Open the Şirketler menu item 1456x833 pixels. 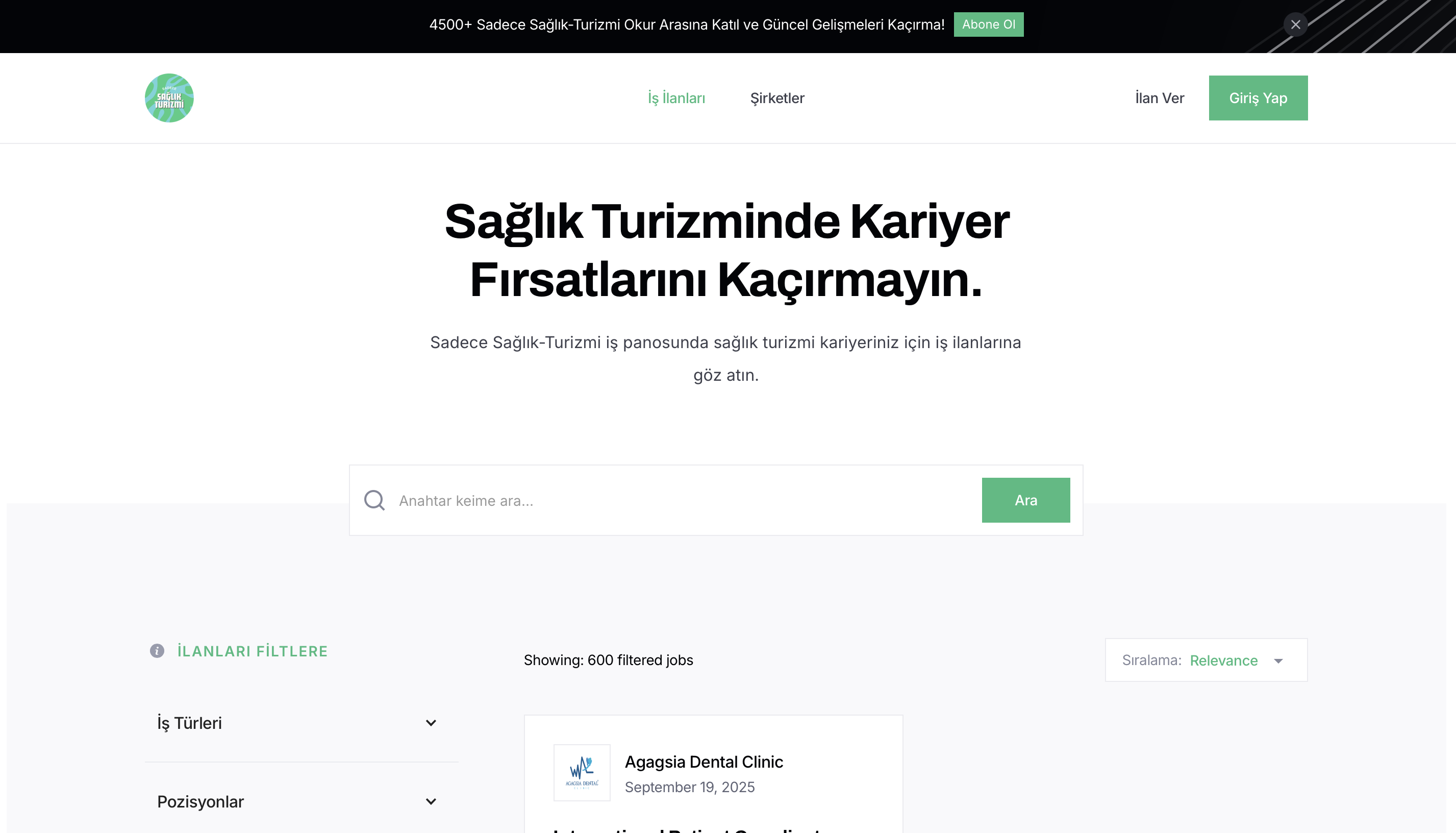777,98
